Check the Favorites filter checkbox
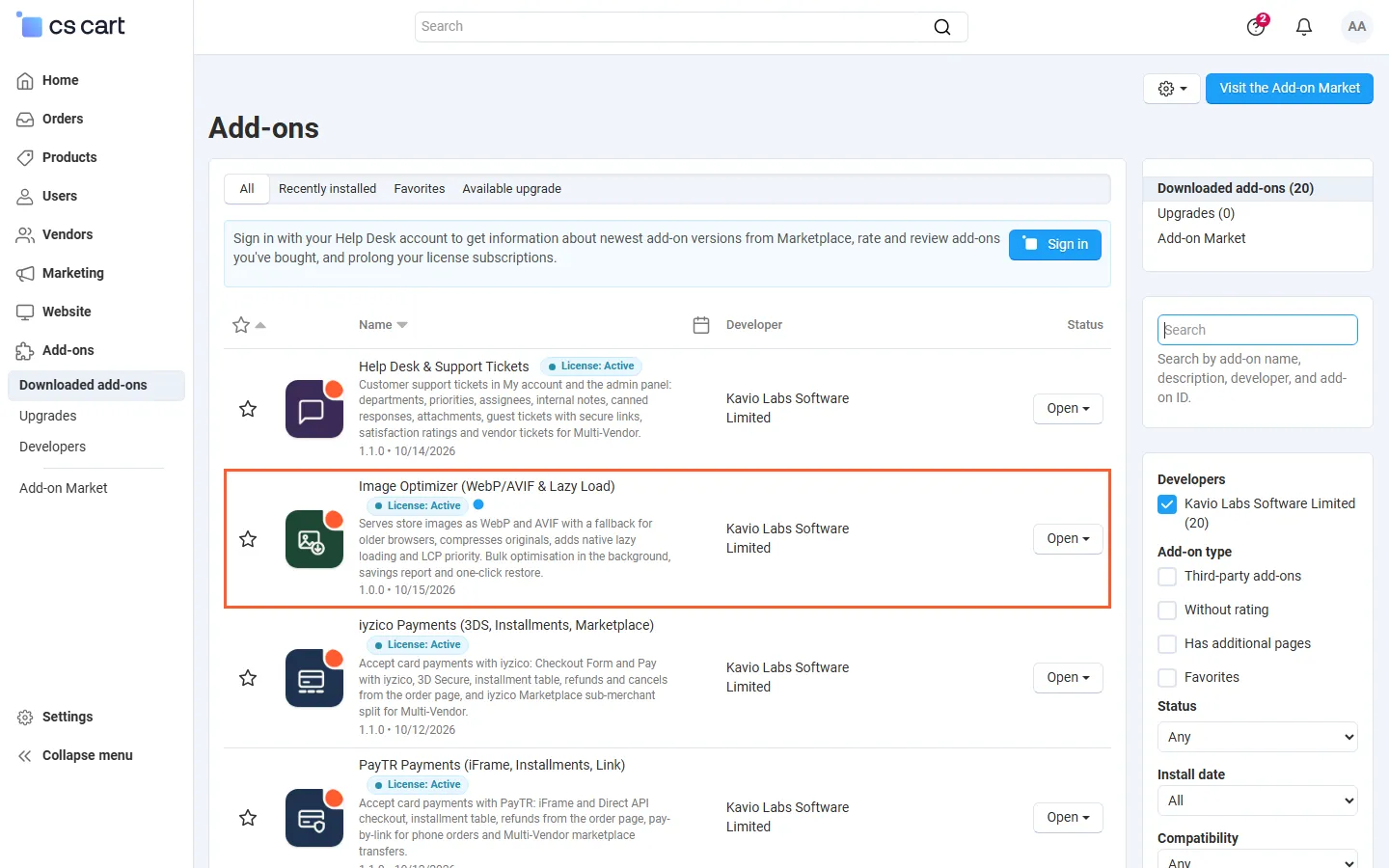The width and height of the screenshot is (1389, 868). pos(1167,678)
